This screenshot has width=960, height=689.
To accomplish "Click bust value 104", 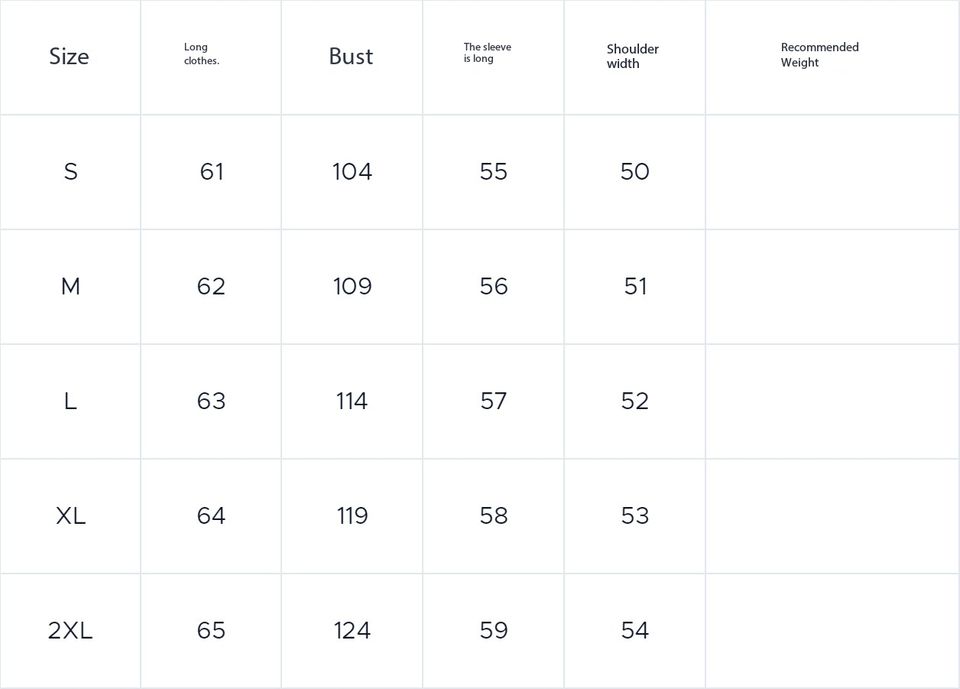I will point(352,172).
